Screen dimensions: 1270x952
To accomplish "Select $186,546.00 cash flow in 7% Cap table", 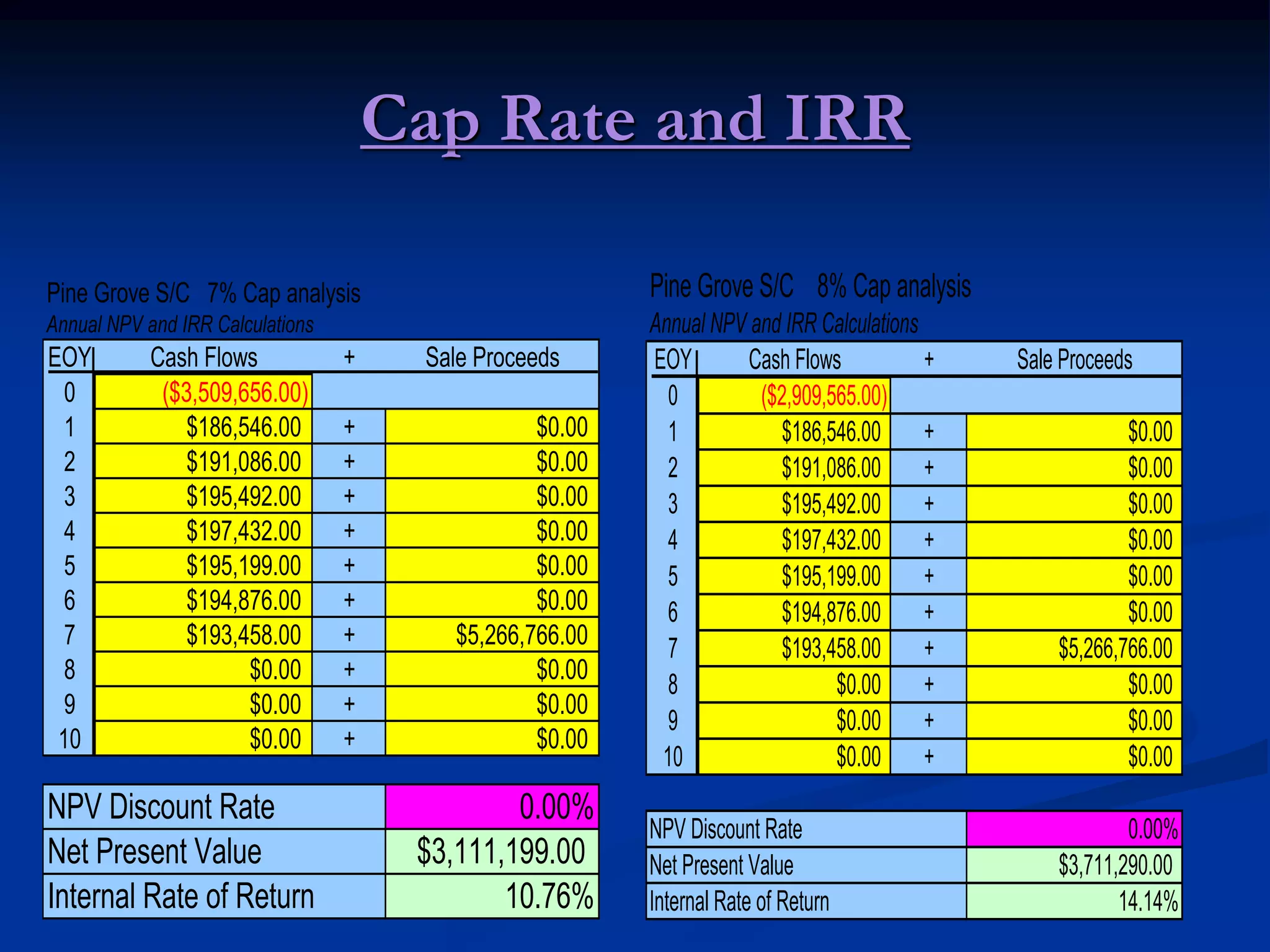I will (x=203, y=426).
